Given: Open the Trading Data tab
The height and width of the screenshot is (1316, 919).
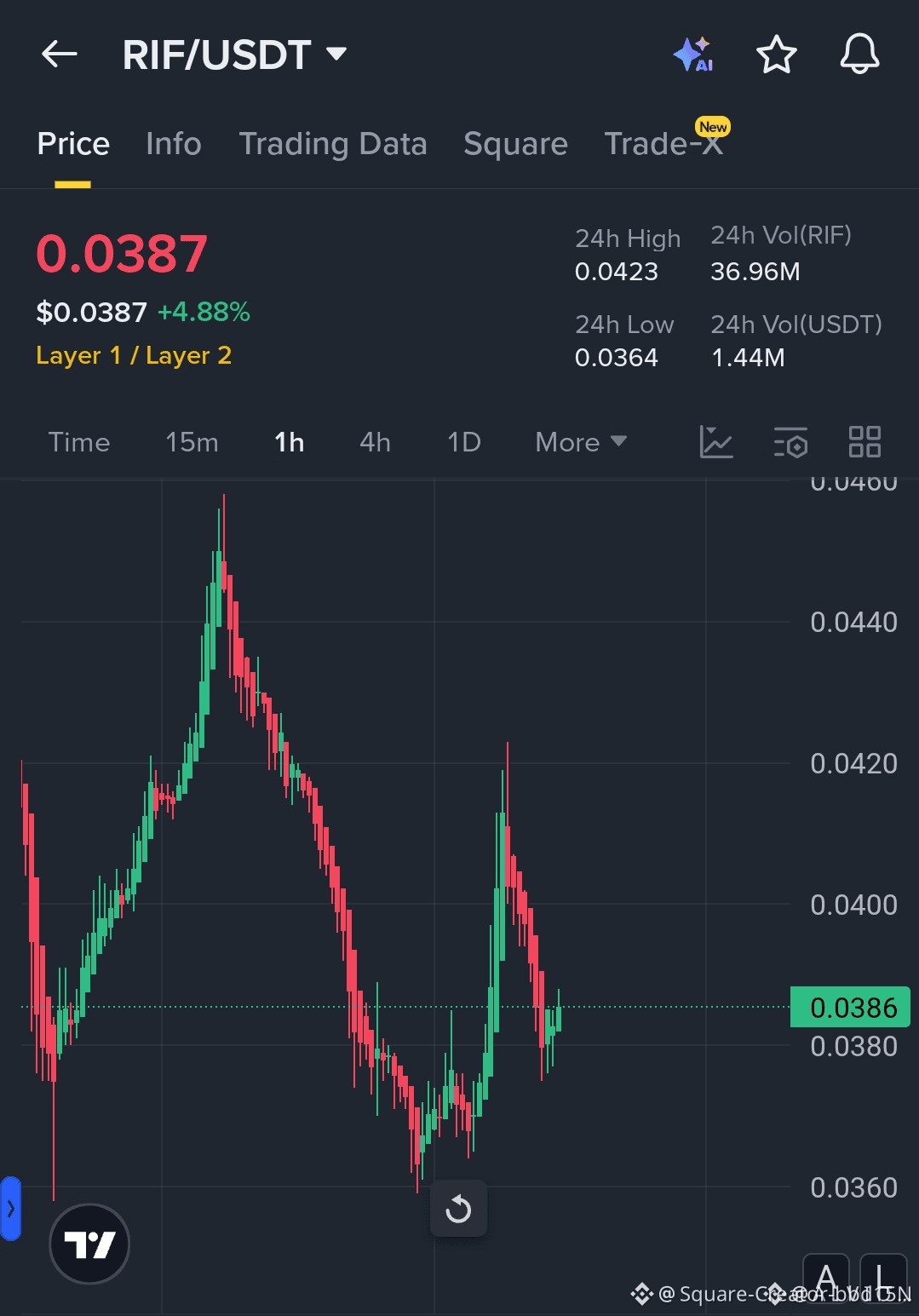Looking at the screenshot, I should [x=333, y=144].
